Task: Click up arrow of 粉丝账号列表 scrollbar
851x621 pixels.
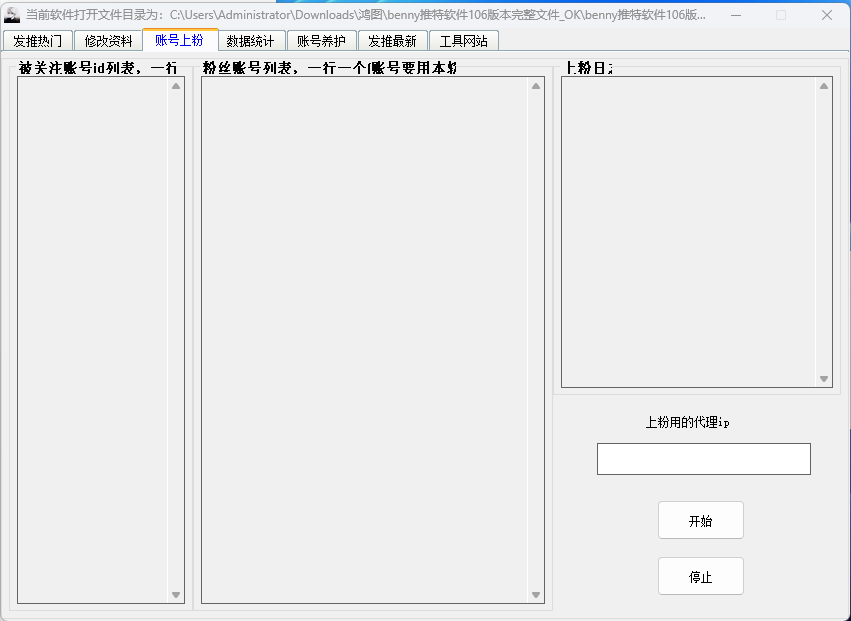Action: [x=536, y=86]
